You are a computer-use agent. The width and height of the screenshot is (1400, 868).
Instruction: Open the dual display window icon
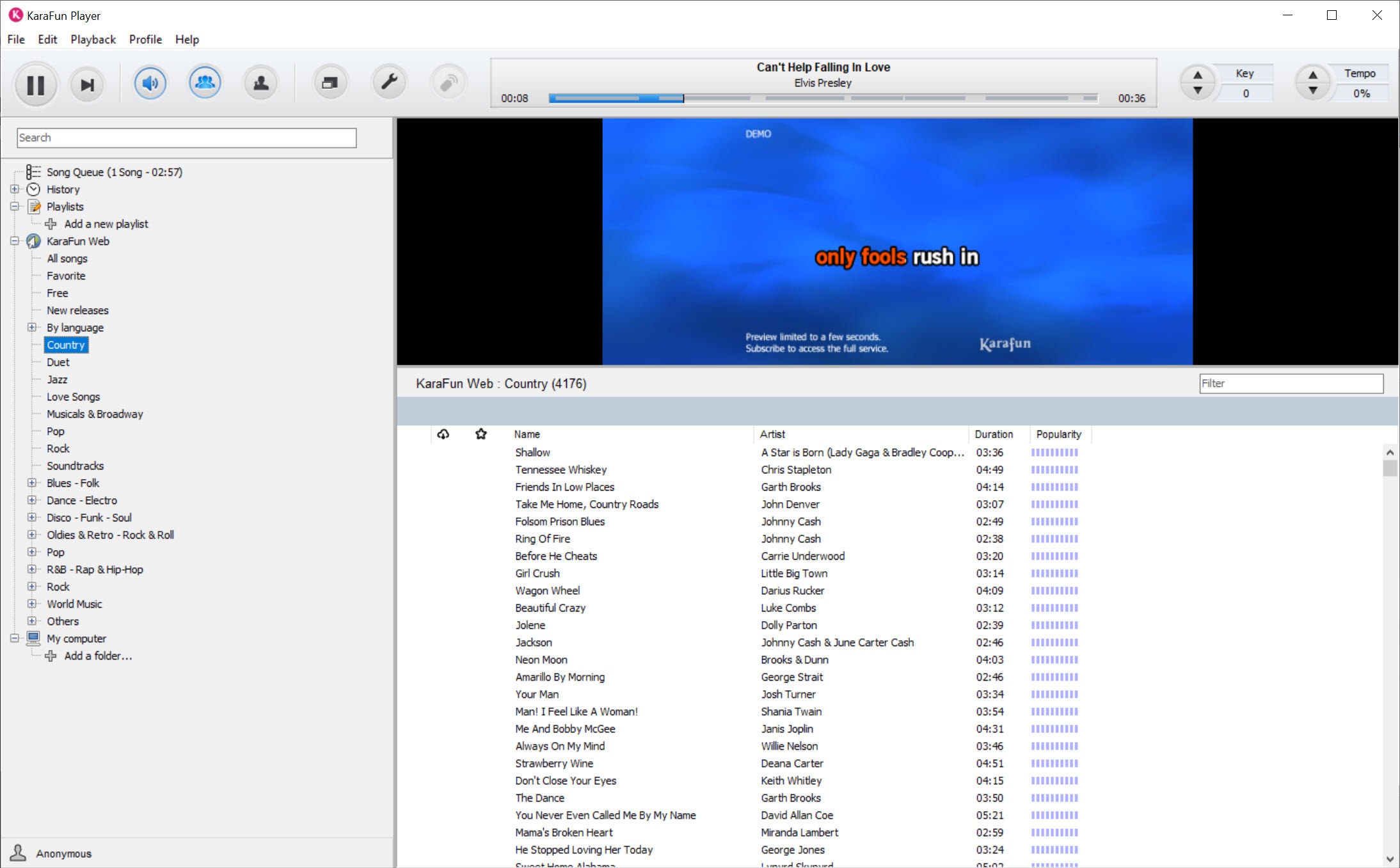click(330, 83)
